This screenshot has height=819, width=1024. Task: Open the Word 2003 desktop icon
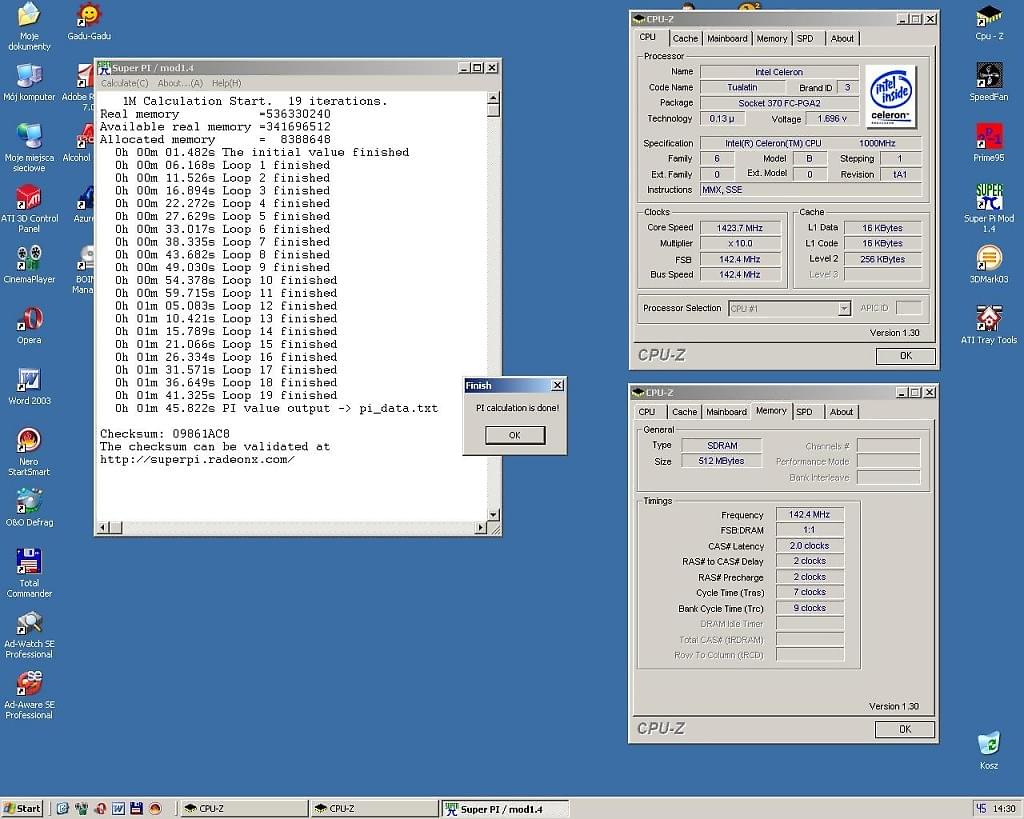pyautogui.click(x=29, y=386)
